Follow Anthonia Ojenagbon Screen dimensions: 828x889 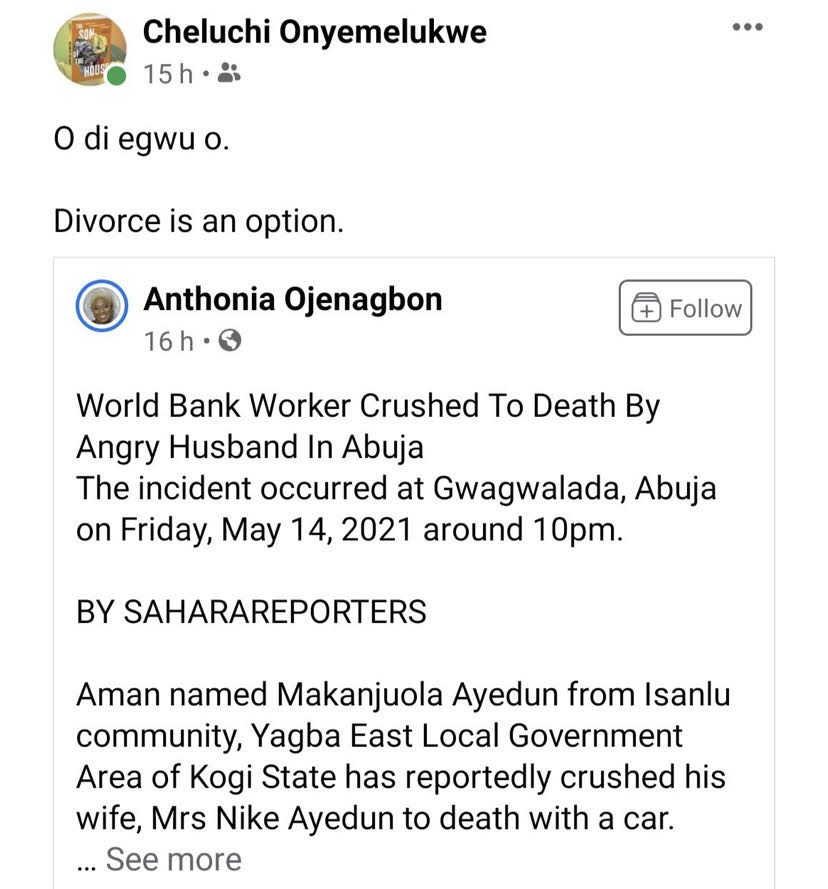pyautogui.click(x=685, y=308)
